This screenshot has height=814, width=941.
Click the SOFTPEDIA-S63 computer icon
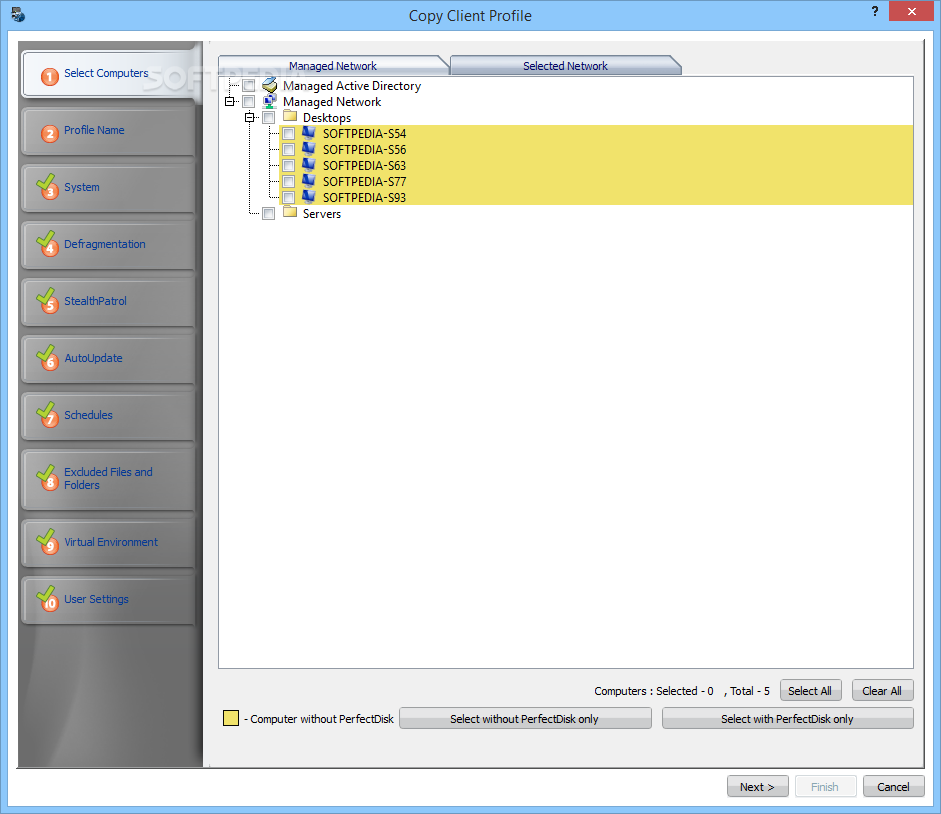pyautogui.click(x=309, y=164)
